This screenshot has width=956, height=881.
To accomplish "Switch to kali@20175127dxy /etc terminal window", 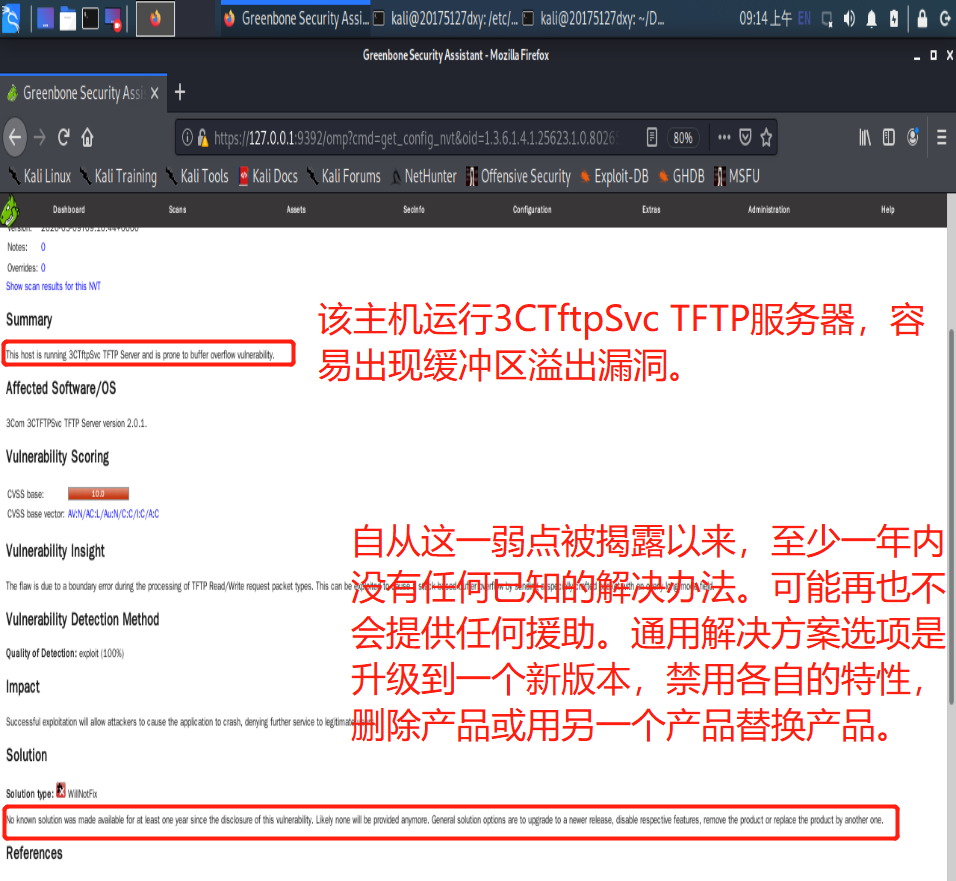I will tap(446, 19).
